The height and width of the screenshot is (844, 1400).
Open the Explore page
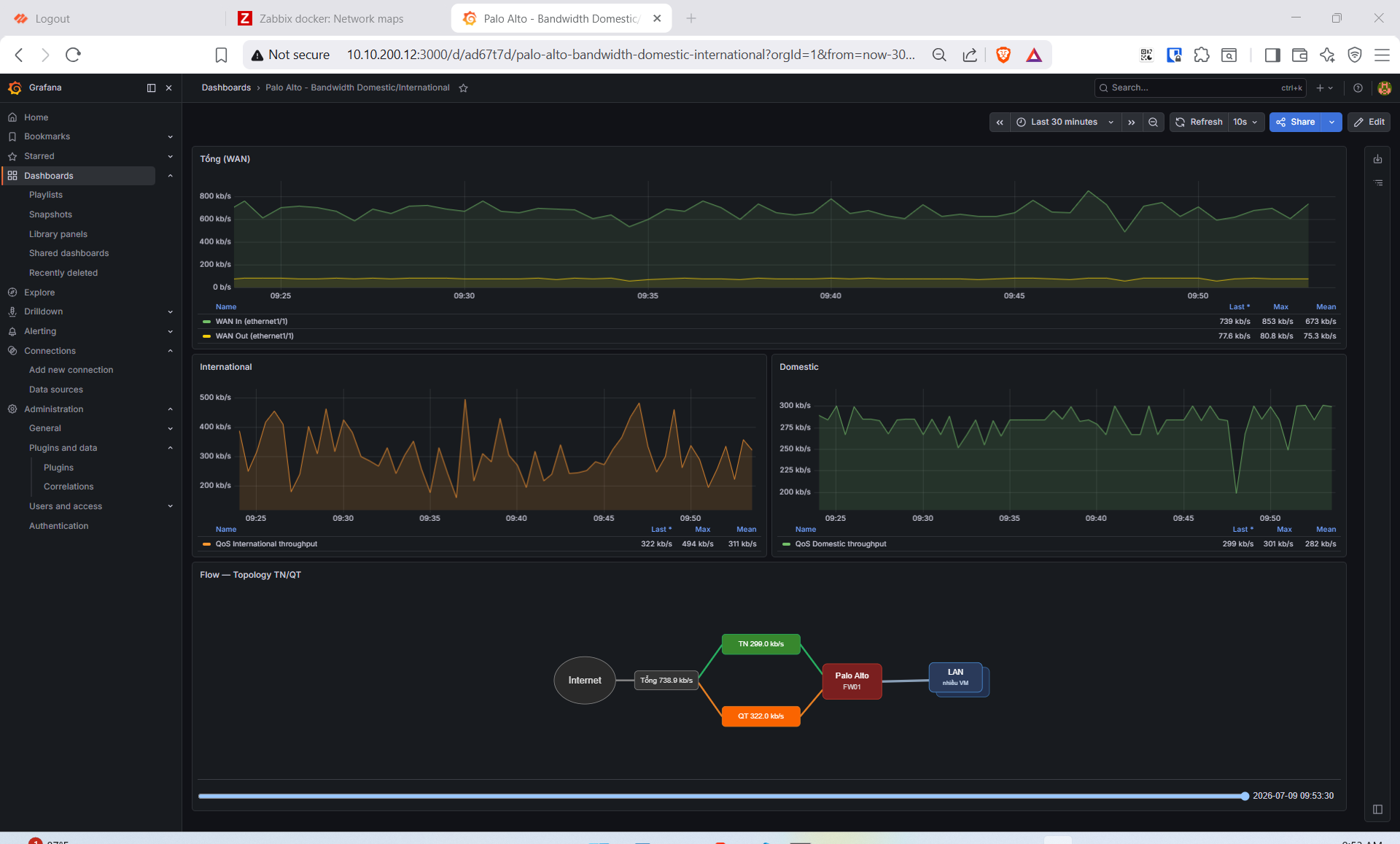(x=39, y=293)
